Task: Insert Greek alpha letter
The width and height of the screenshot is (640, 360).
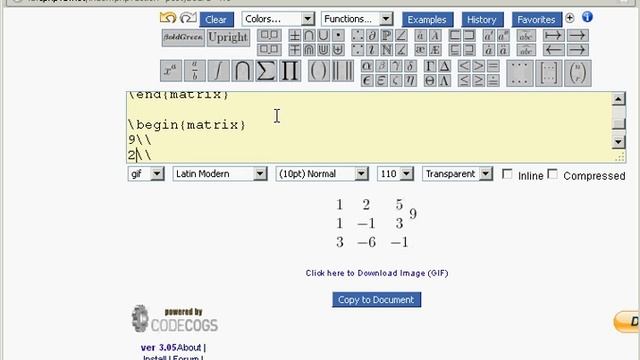Action: [367, 65]
